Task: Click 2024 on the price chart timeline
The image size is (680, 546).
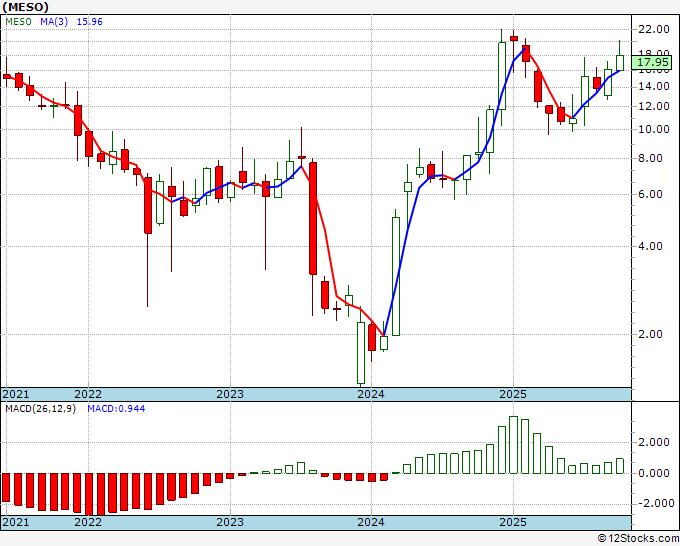Action: 371,394
